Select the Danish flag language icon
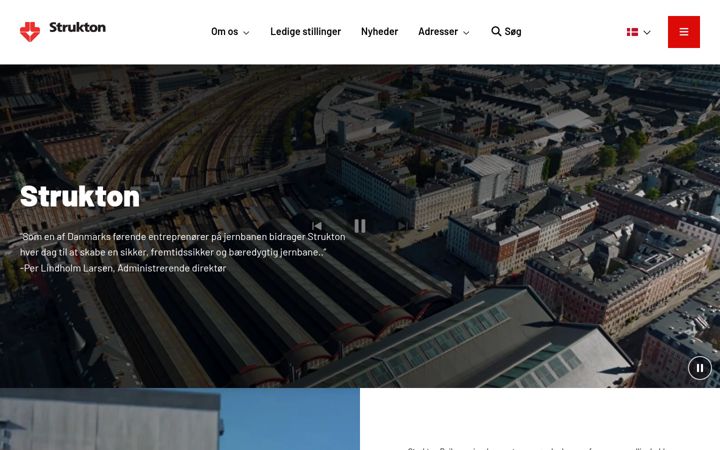 pos(632,32)
